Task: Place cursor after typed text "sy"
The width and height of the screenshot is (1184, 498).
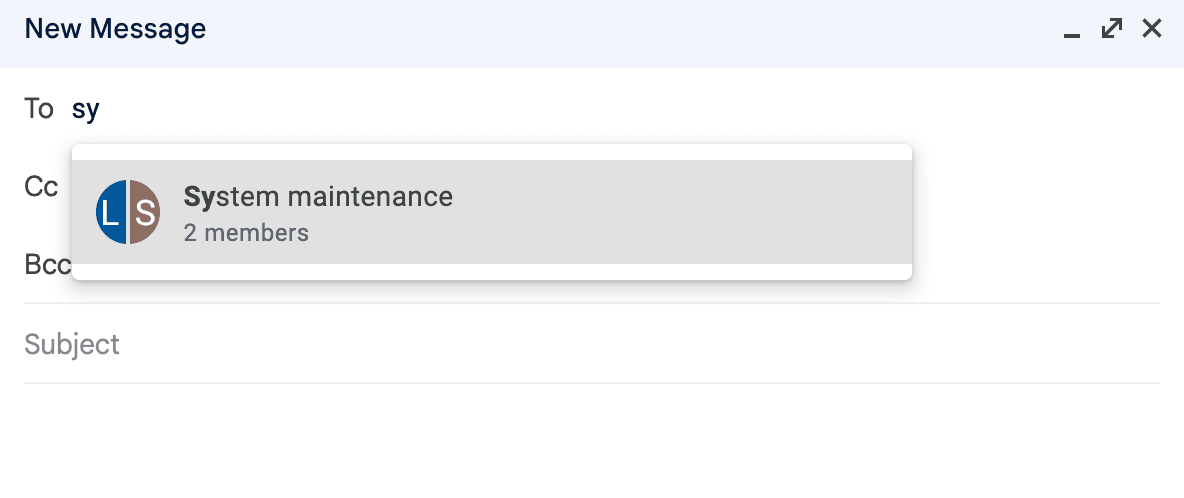Action: coord(101,109)
